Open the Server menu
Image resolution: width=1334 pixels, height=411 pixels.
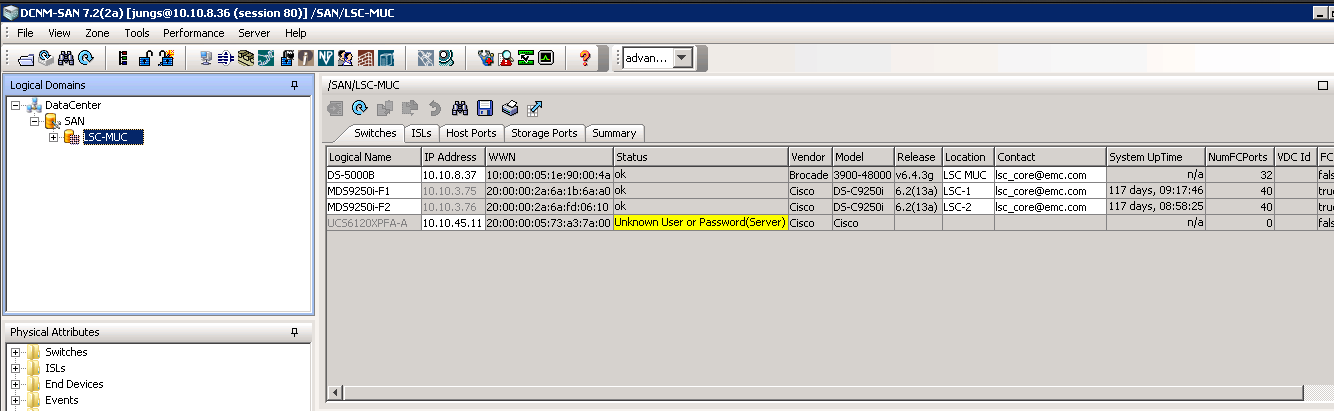point(254,33)
